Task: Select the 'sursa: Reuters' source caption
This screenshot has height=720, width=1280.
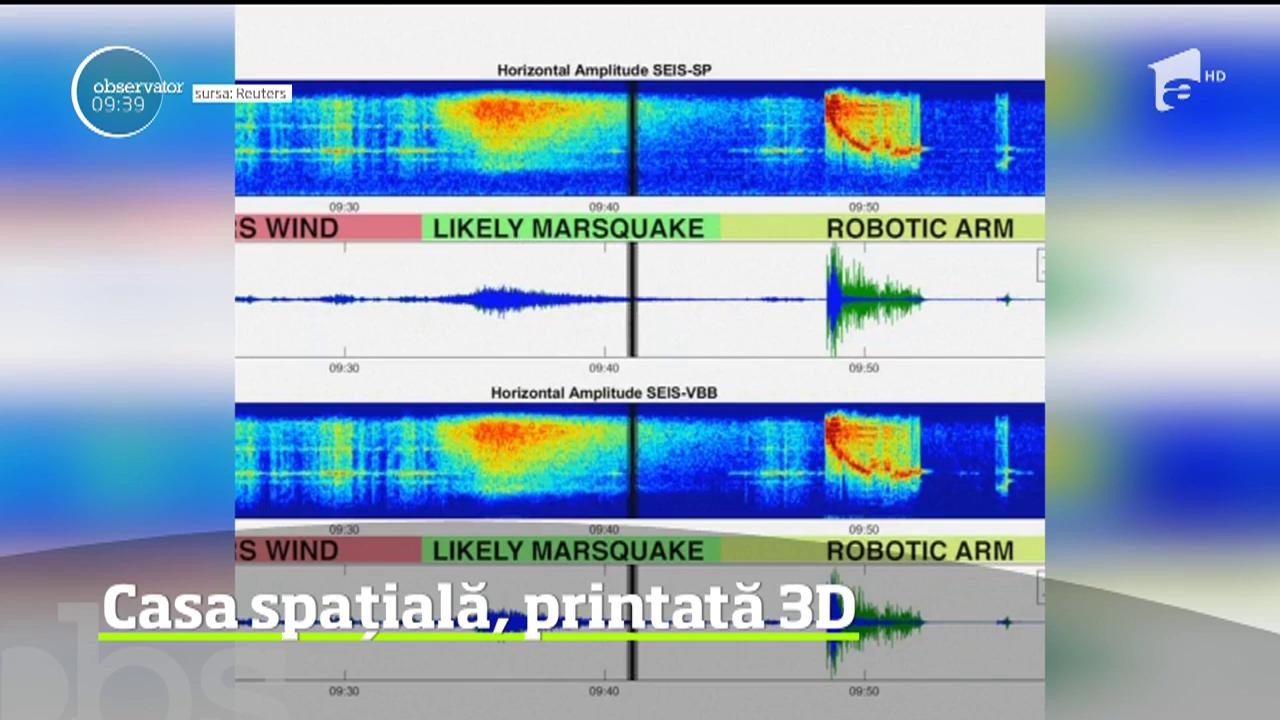Action: click(241, 94)
